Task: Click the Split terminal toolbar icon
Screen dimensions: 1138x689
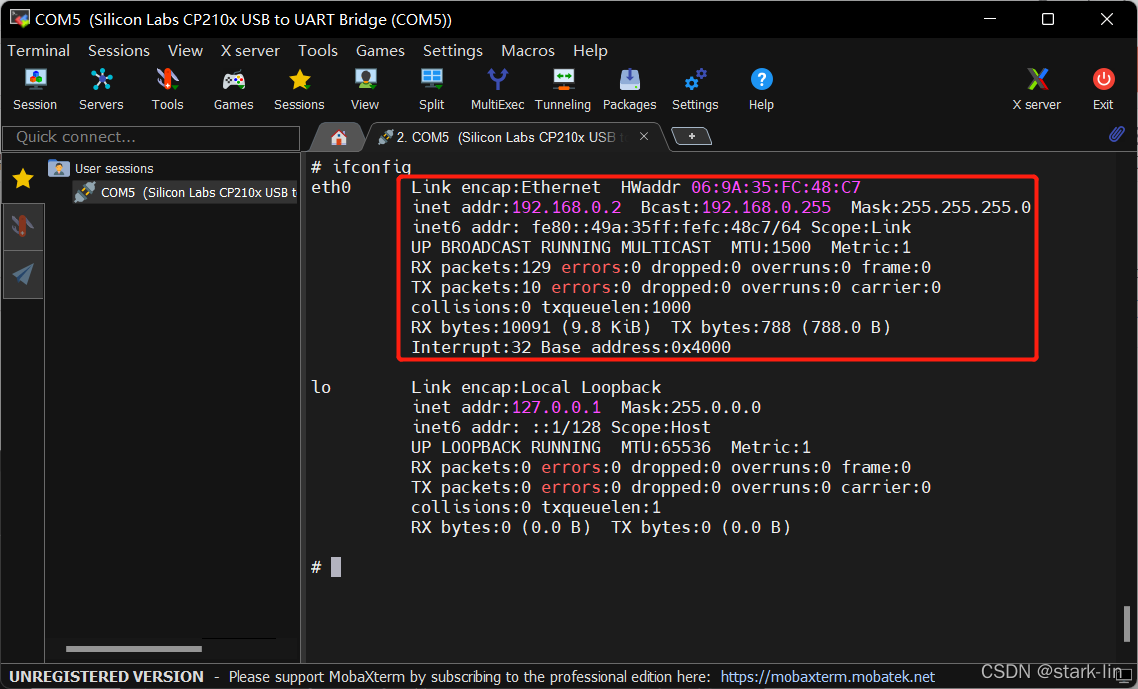Action: pyautogui.click(x=431, y=89)
